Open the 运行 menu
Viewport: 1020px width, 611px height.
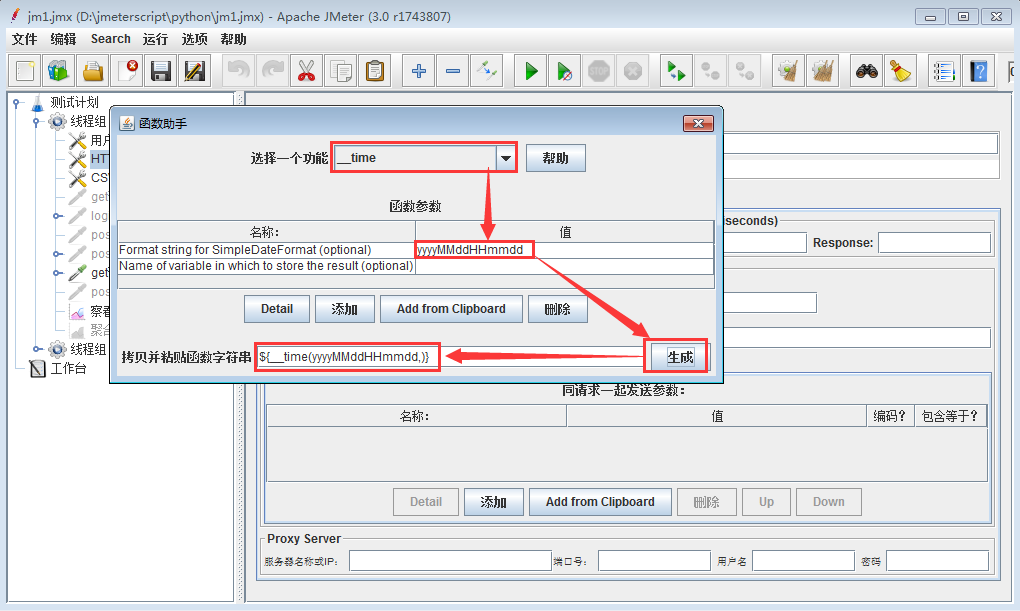[155, 39]
